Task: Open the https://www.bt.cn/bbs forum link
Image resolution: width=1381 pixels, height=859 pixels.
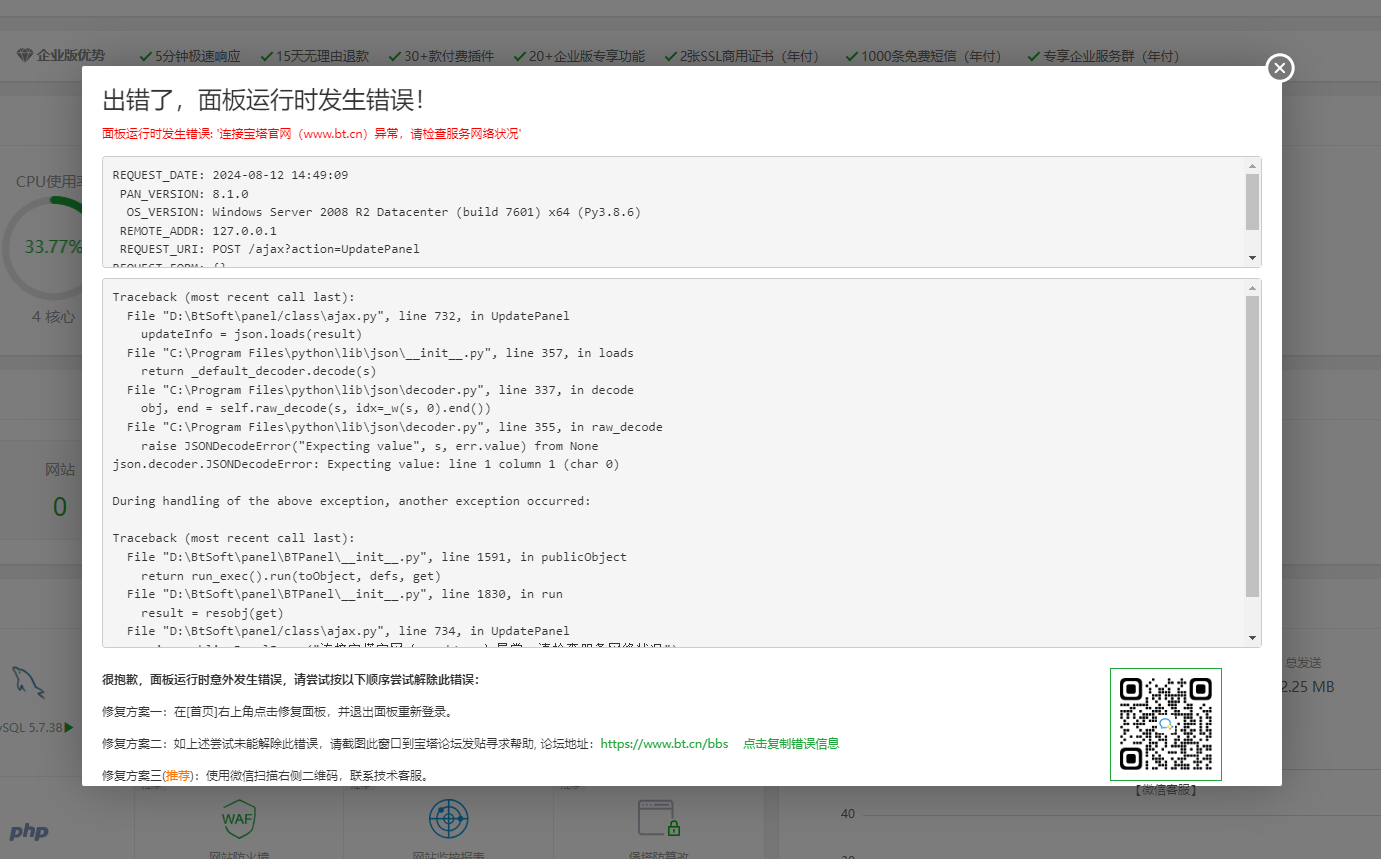Action: click(664, 744)
